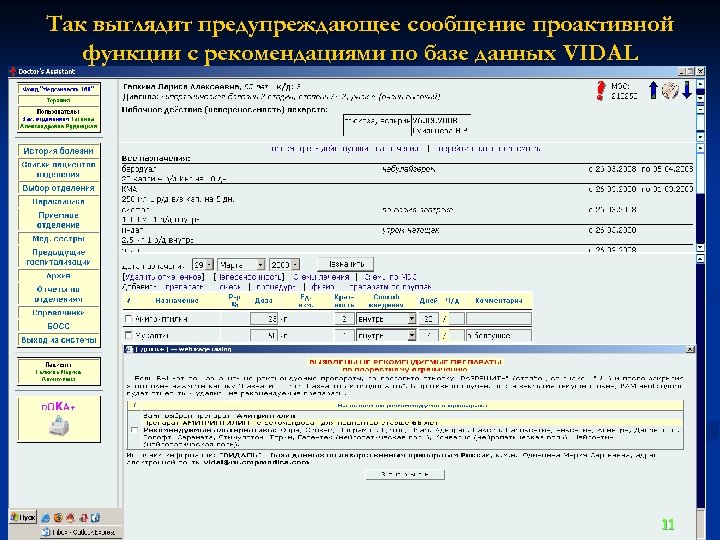Click the Комментарии column header
720x540 pixels.
click(x=499, y=301)
